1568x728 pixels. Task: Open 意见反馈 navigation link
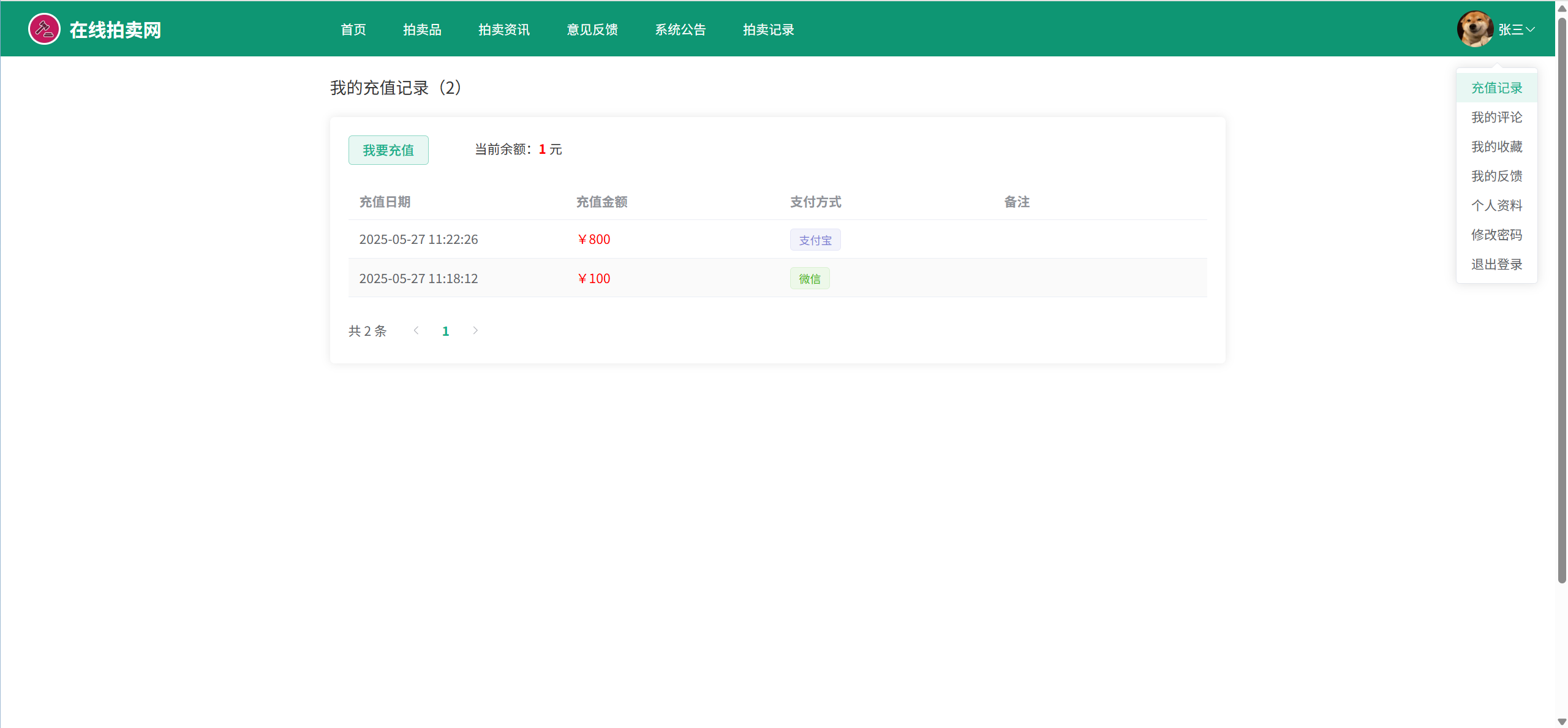pyautogui.click(x=592, y=29)
